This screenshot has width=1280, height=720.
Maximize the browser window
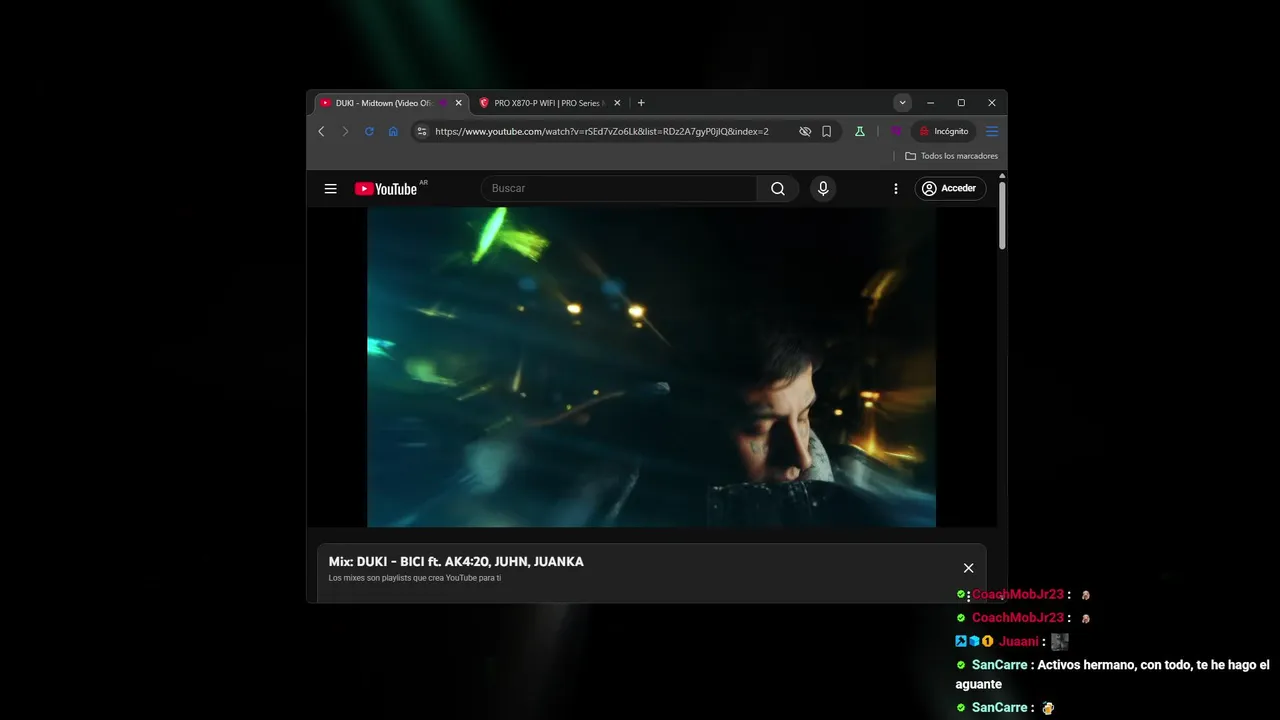[x=961, y=103]
